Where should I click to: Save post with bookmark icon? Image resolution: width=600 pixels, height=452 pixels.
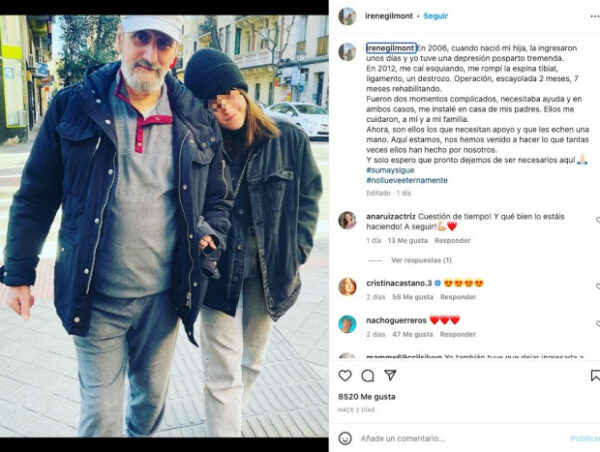(x=595, y=375)
